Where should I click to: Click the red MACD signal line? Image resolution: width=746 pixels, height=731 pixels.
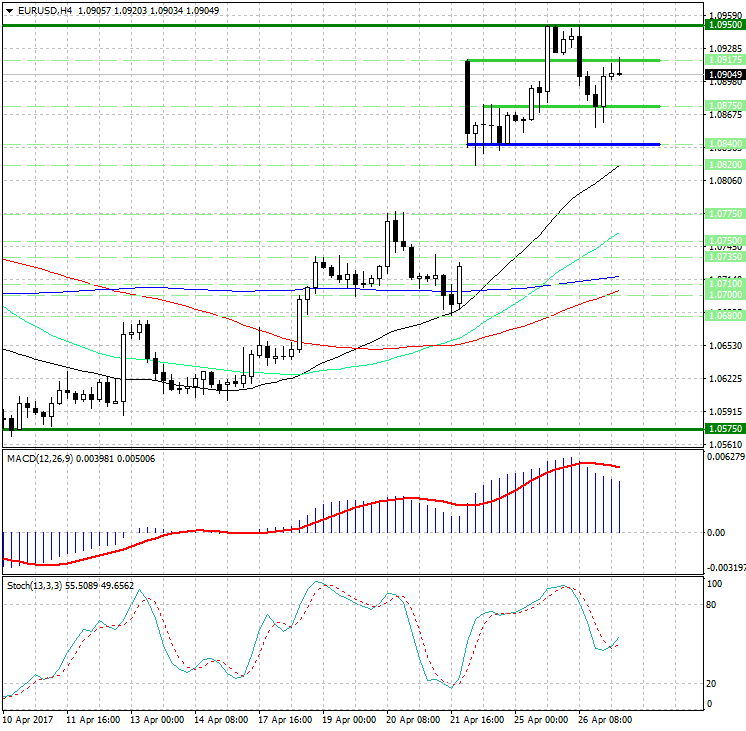tap(311, 525)
